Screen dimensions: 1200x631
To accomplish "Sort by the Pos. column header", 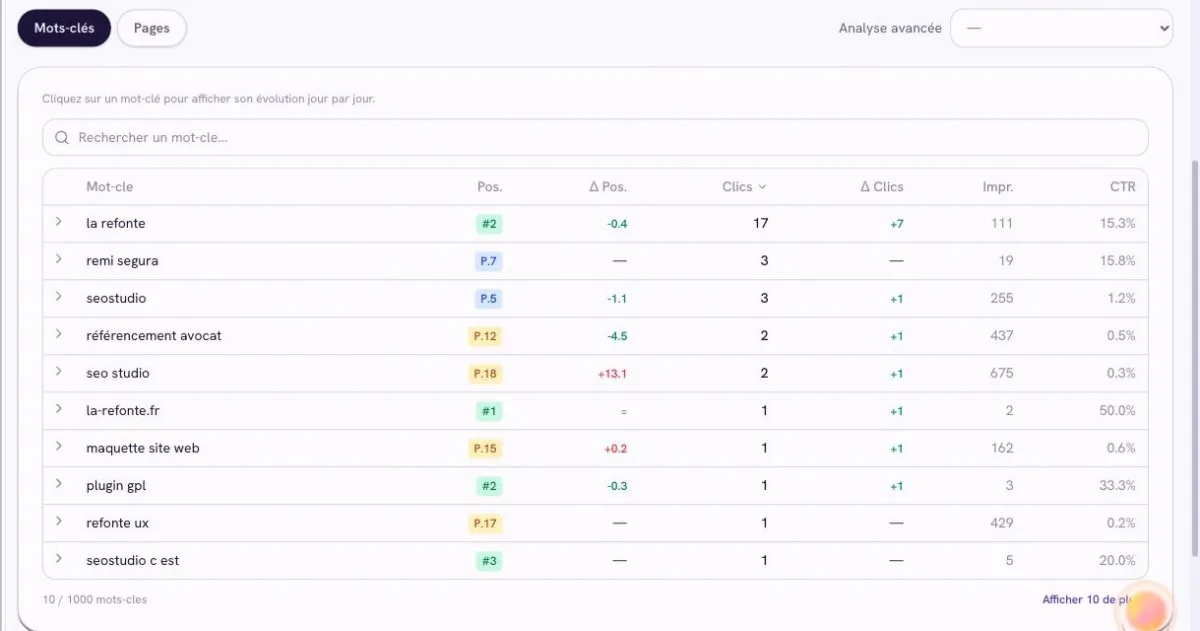I will tap(490, 187).
